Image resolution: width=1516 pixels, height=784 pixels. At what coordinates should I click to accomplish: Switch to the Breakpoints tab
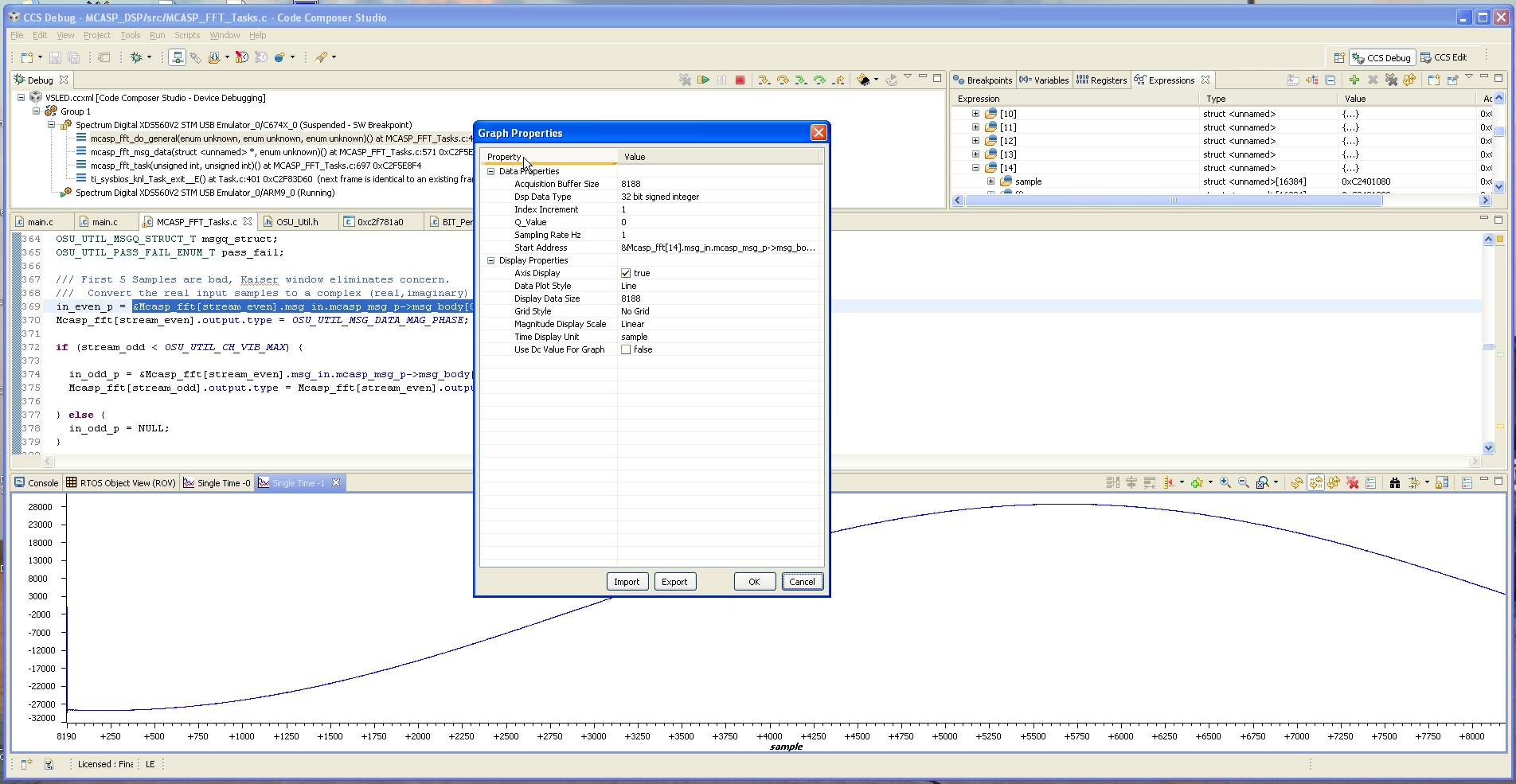click(983, 80)
